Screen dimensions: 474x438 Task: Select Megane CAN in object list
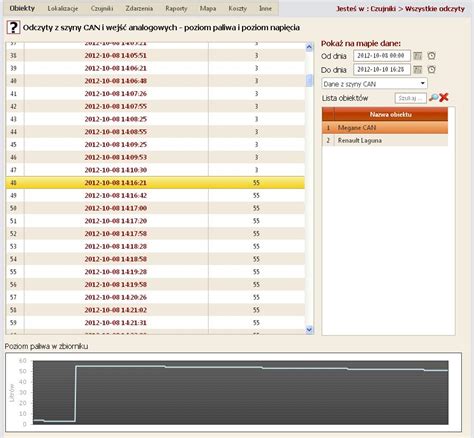point(385,128)
